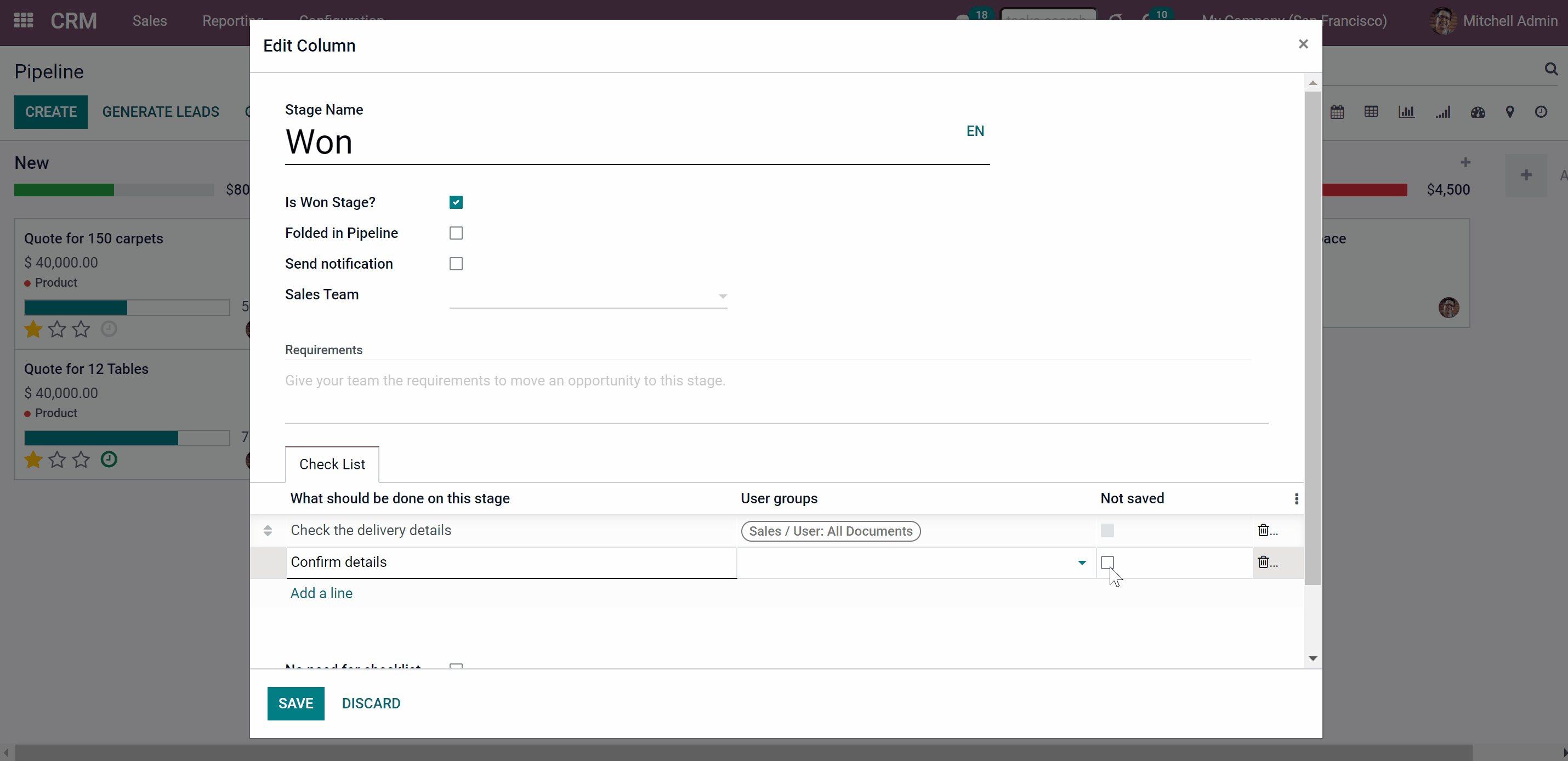The width and height of the screenshot is (1568, 761).
Task: Click 'What should be done on this stage' header
Action: pyautogui.click(x=400, y=498)
